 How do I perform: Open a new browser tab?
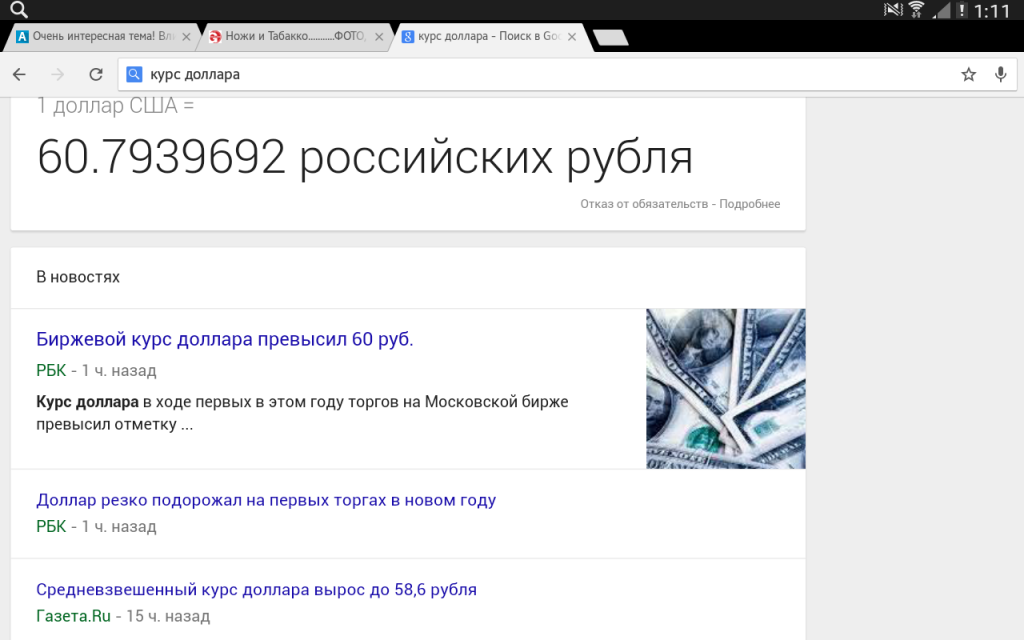point(610,37)
